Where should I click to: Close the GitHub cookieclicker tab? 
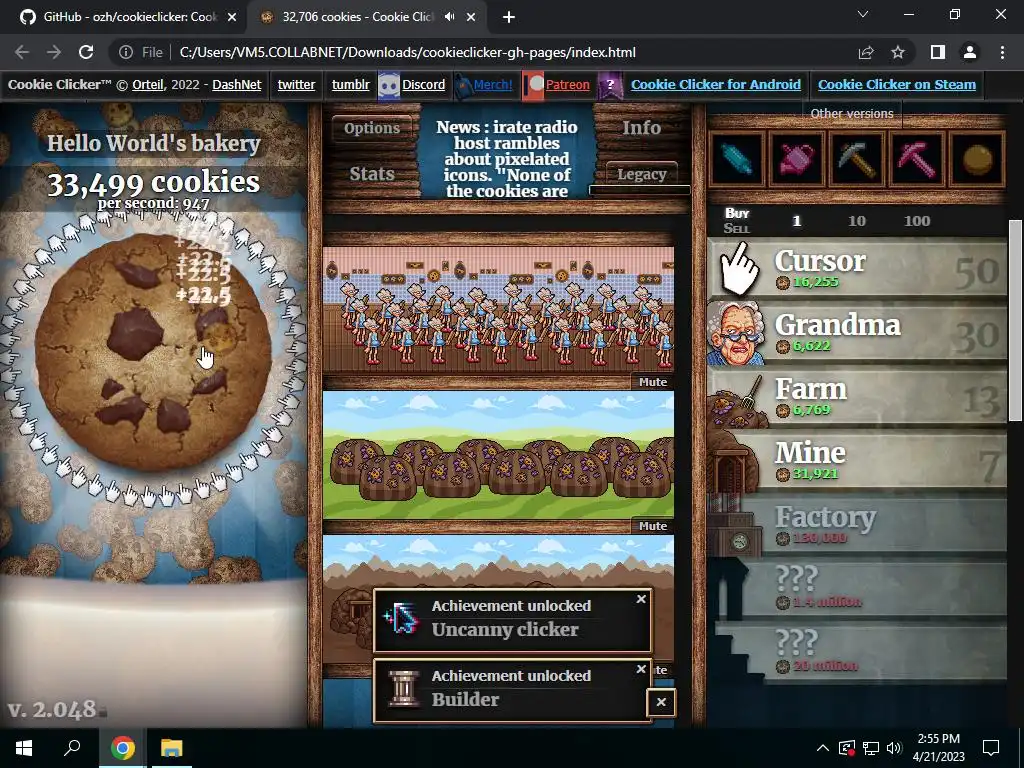coord(232,17)
